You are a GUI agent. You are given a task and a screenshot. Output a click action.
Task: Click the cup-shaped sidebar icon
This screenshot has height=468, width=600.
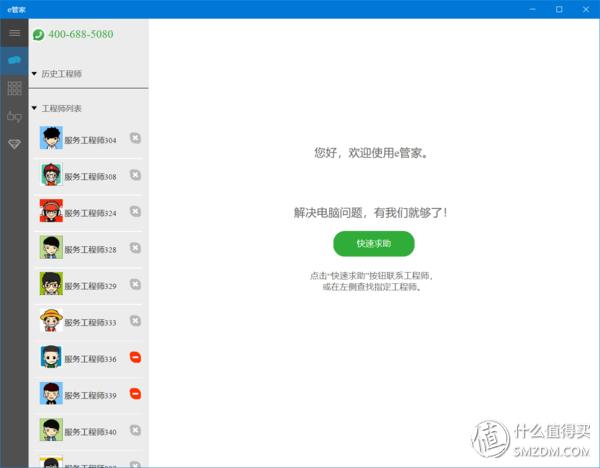coord(15,116)
